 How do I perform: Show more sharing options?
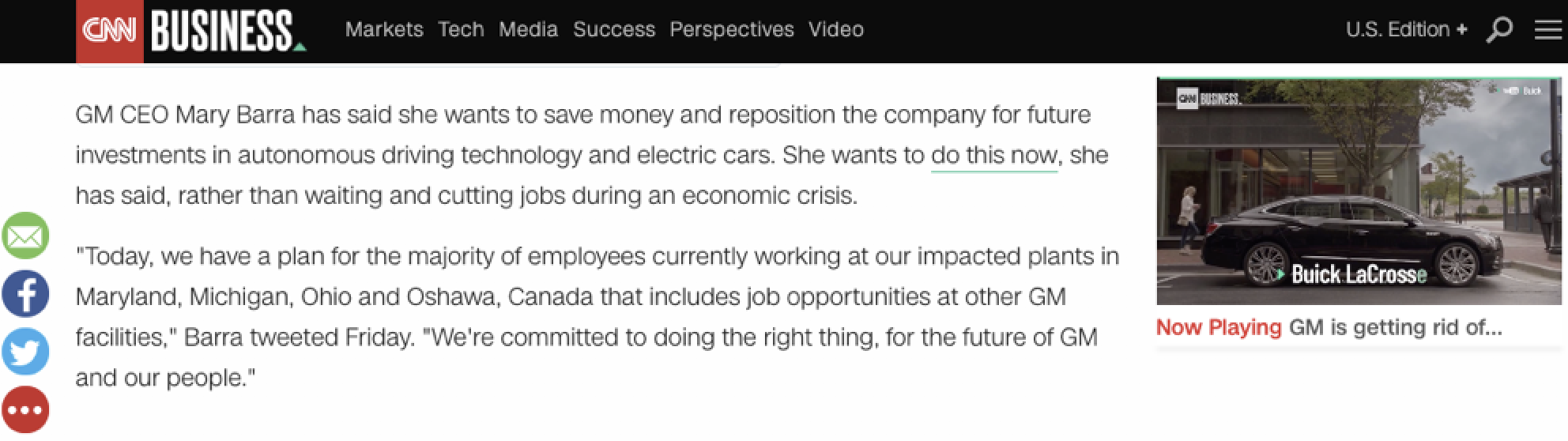(x=25, y=409)
